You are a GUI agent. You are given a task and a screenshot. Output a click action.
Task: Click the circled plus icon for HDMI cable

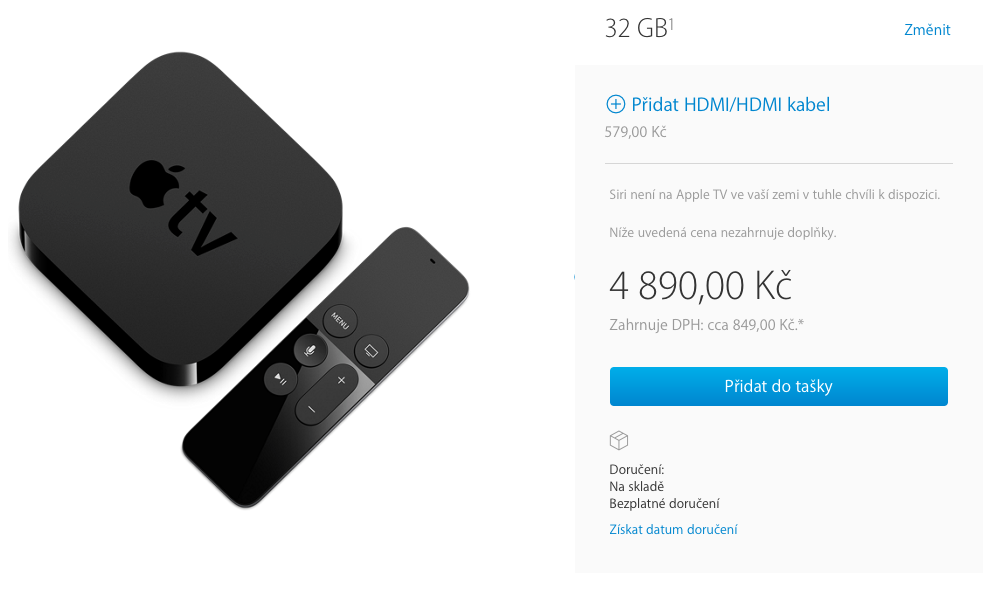615,104
